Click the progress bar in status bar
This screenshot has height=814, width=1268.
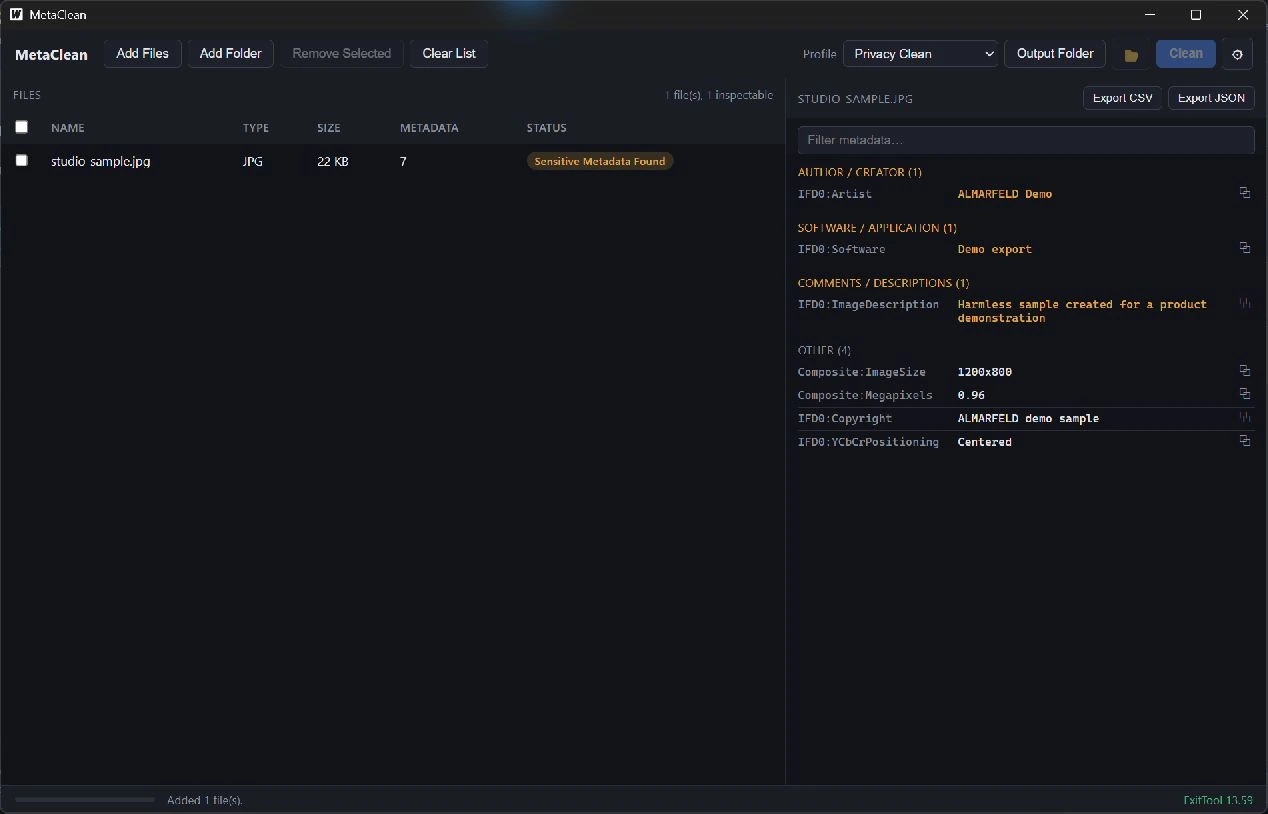click(x=85, y=800)
